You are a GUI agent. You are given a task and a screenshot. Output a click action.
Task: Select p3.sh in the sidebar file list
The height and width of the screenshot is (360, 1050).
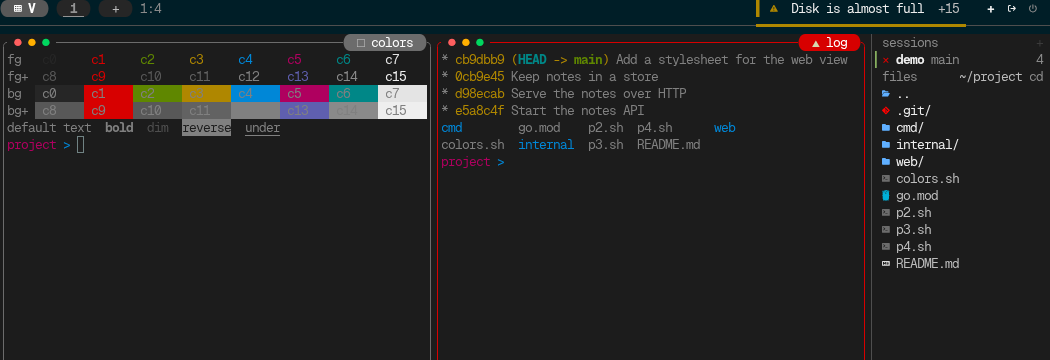coord(913,230)
